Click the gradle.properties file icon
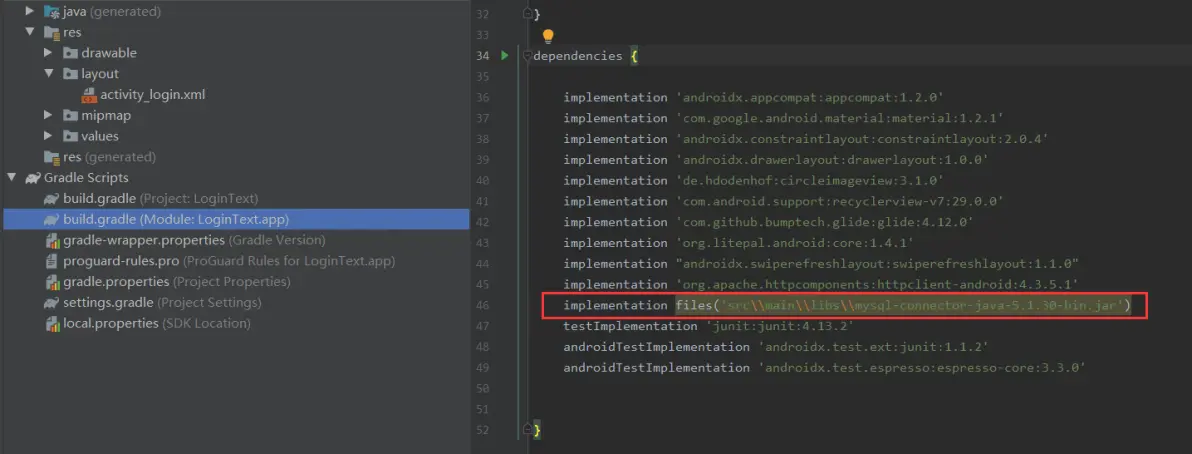The image size is (1192, 454). pos(52,282)
